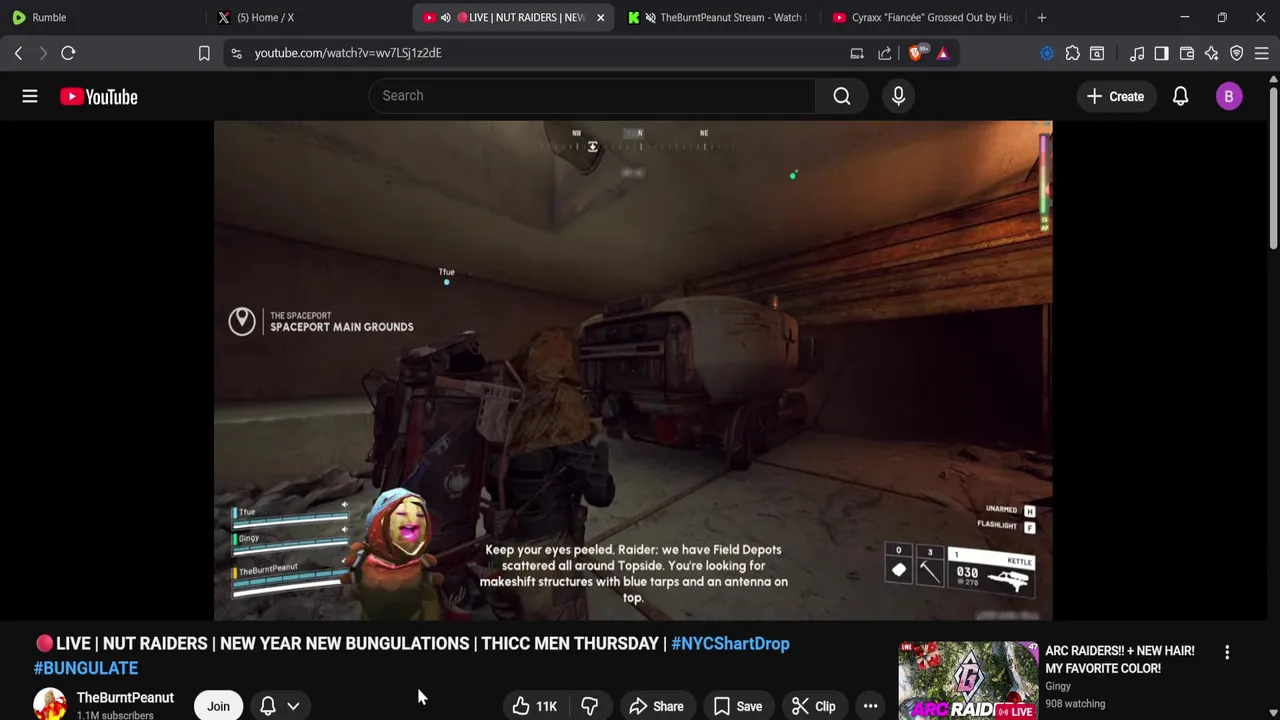Go to YouTube home via logo

[x=98, y=97]
